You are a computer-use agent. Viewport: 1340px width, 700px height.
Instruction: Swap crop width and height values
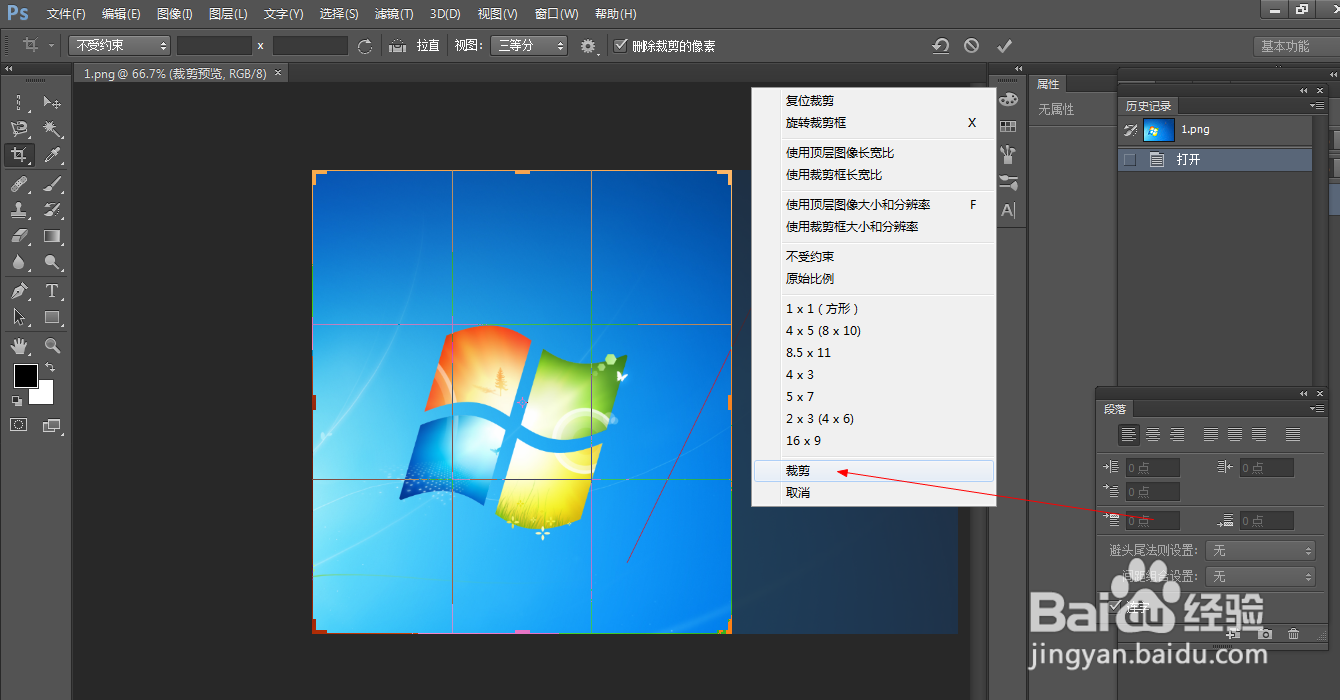click(365, 46)
